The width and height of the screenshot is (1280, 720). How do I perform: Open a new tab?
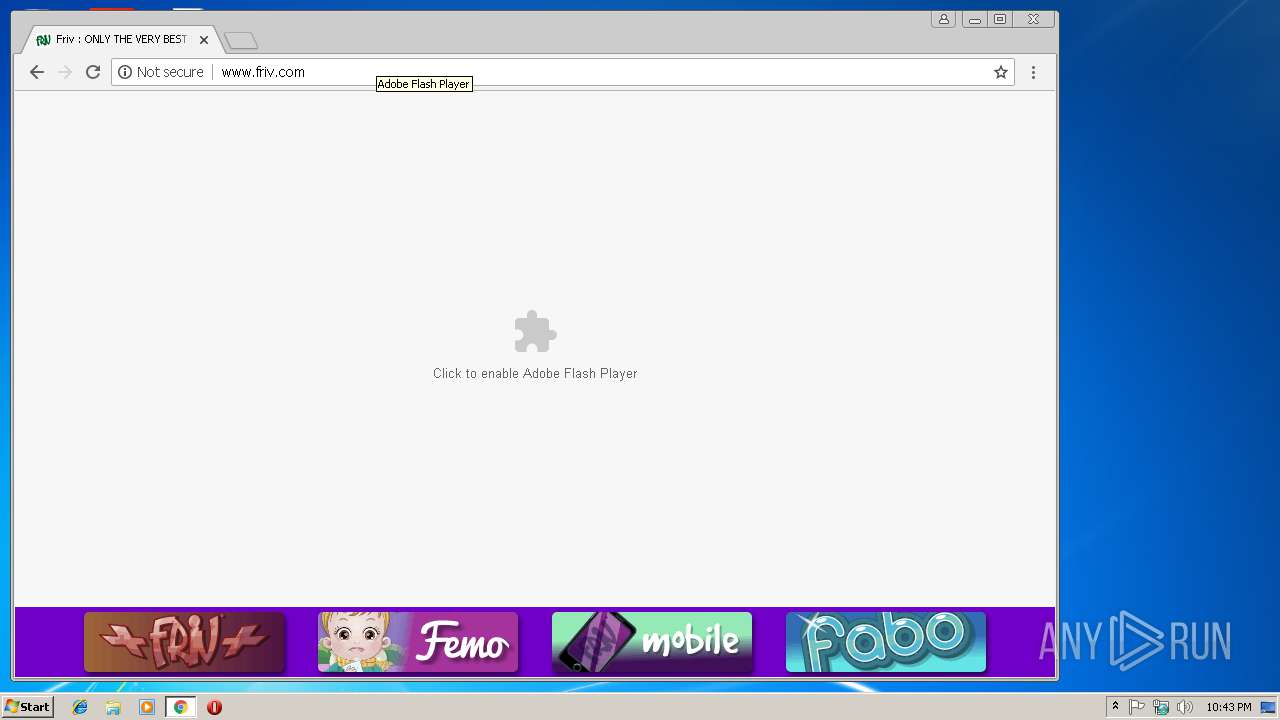[241, 40]
